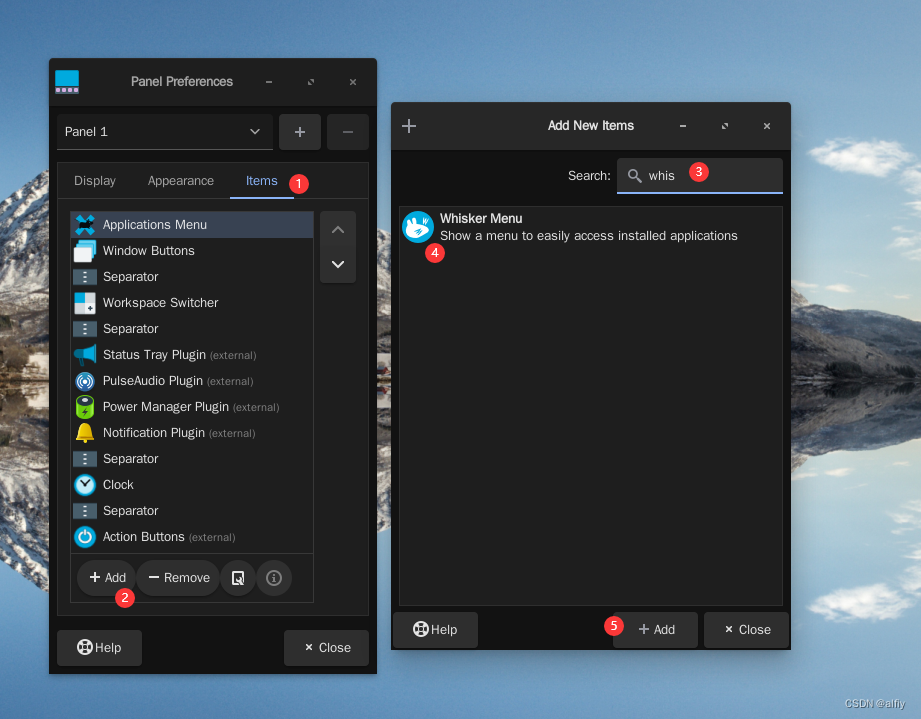Viewport: 921px width, 719px height.
Task: Select Applications Menu list row
Action: click(192, 225)
